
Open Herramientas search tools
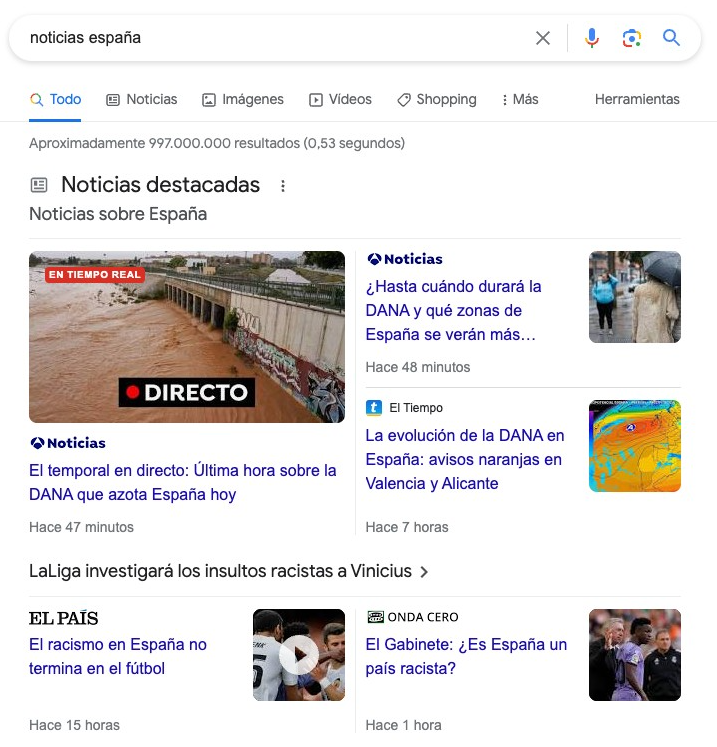click(637, 100)
